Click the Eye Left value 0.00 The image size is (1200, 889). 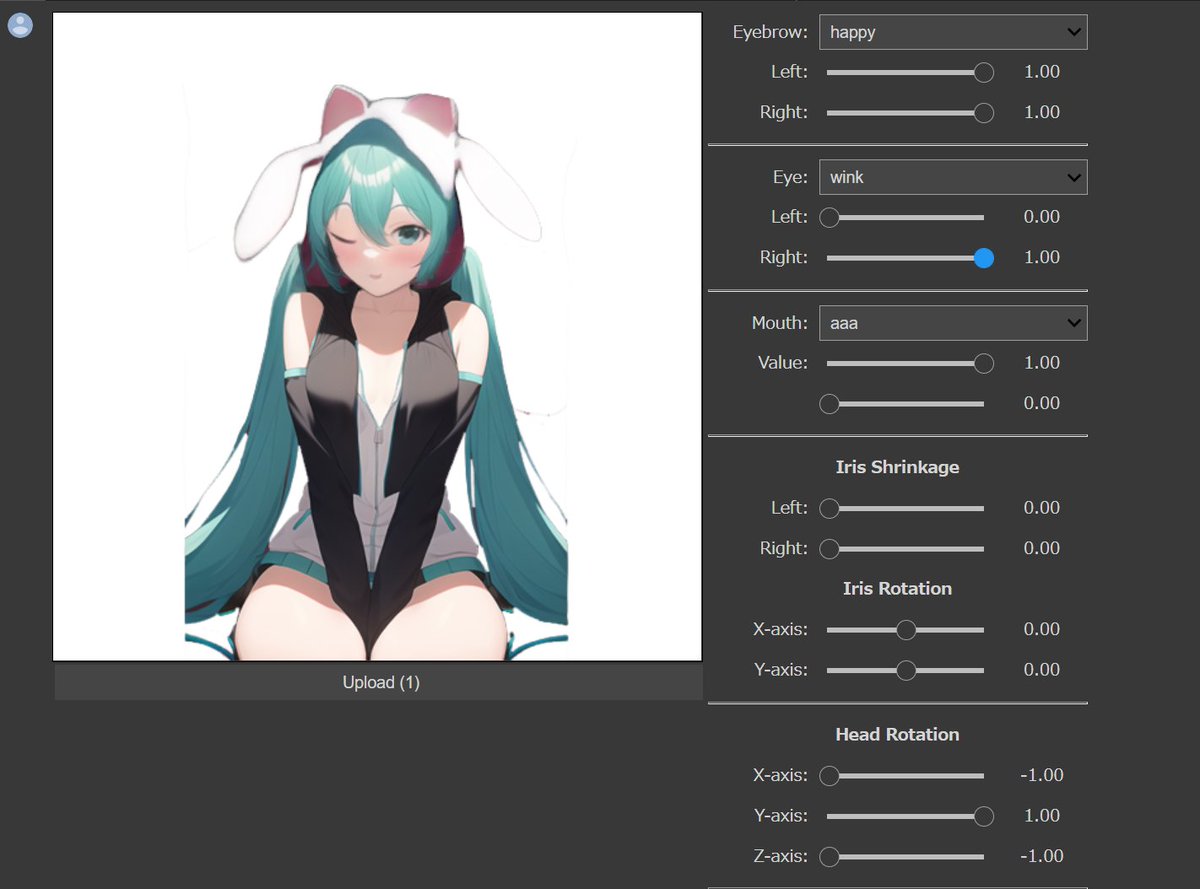pyautogui.click(x=1042, y=217)
